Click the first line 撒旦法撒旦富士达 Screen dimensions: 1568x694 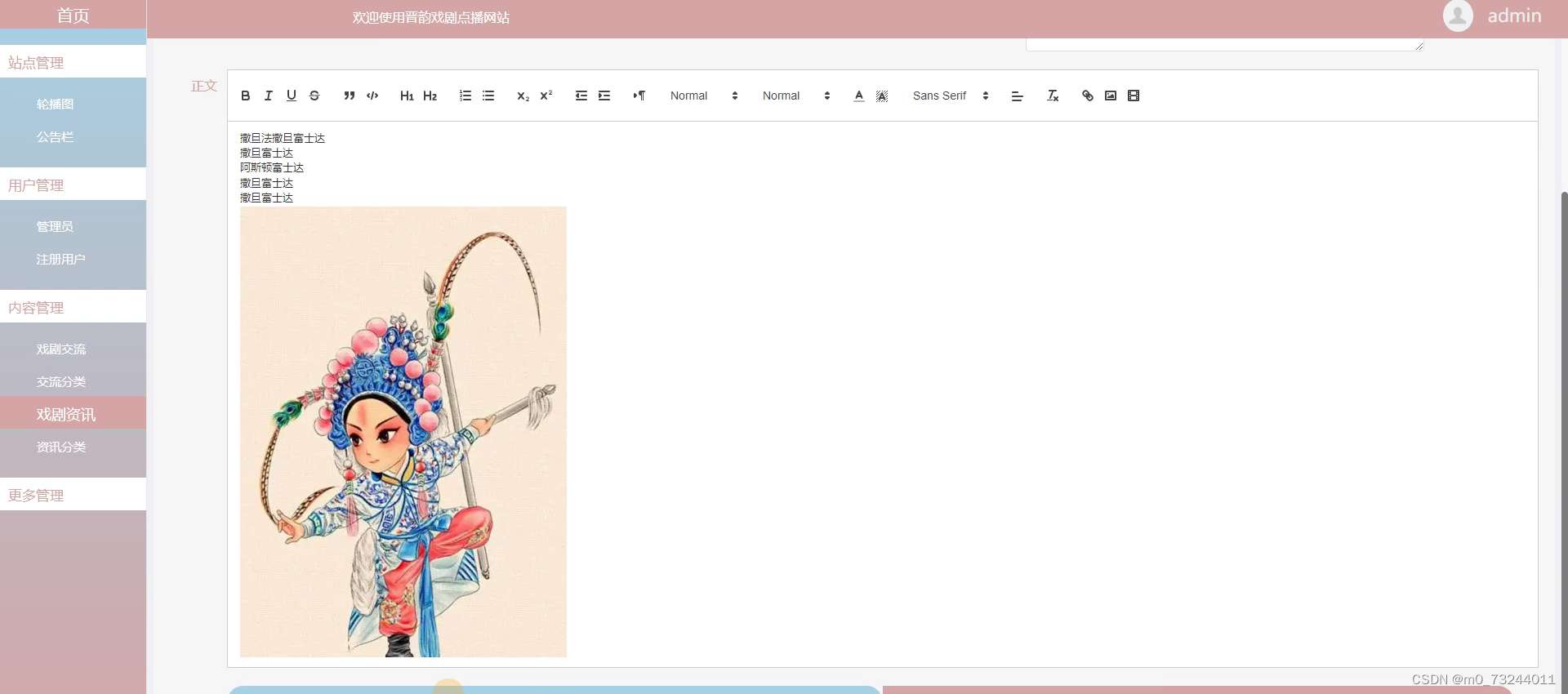283,138
